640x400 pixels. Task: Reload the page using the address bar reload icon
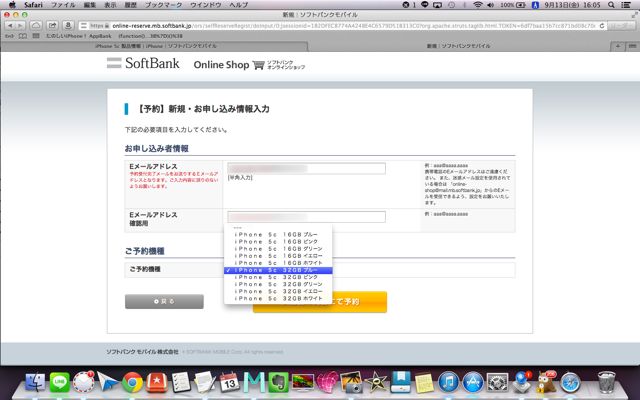pos(602,25)
